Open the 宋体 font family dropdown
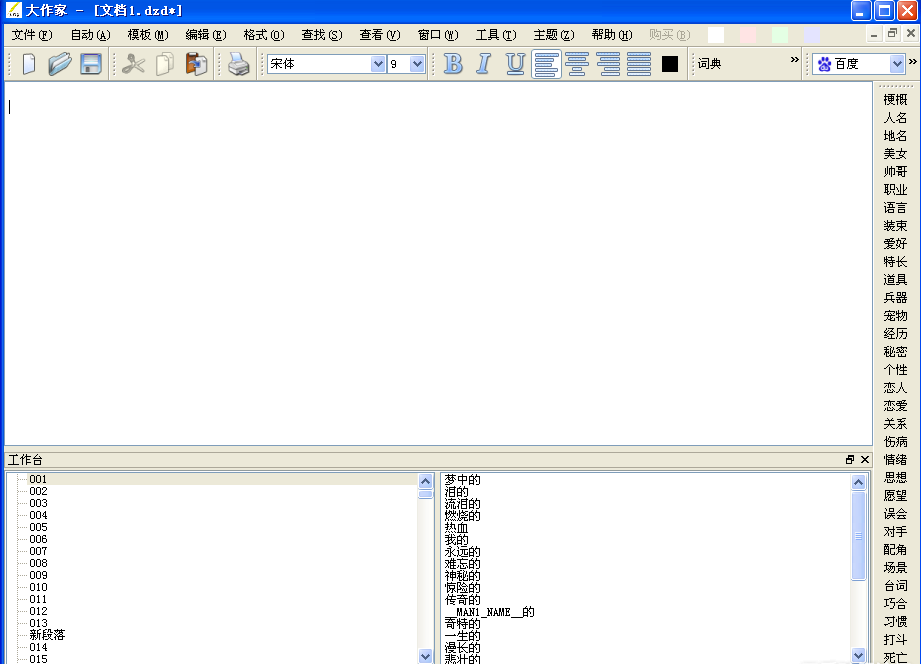This screenshot has height=664, width=922. coord(378,63)
